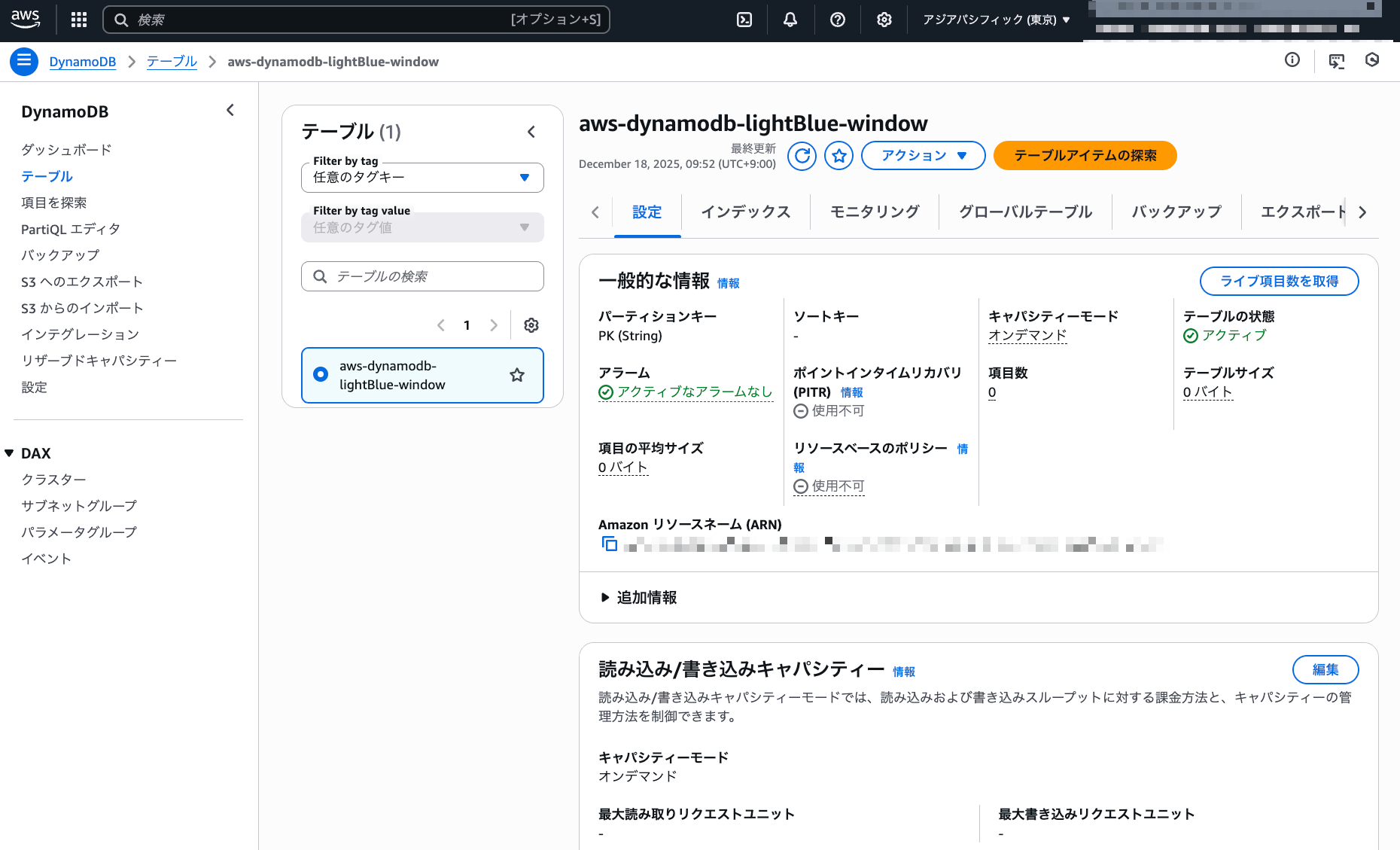Viewport: 1400px width, 850px height.
Task: Click the テーブルアイテムの探索 button
Action: (x=1085, y=156)
